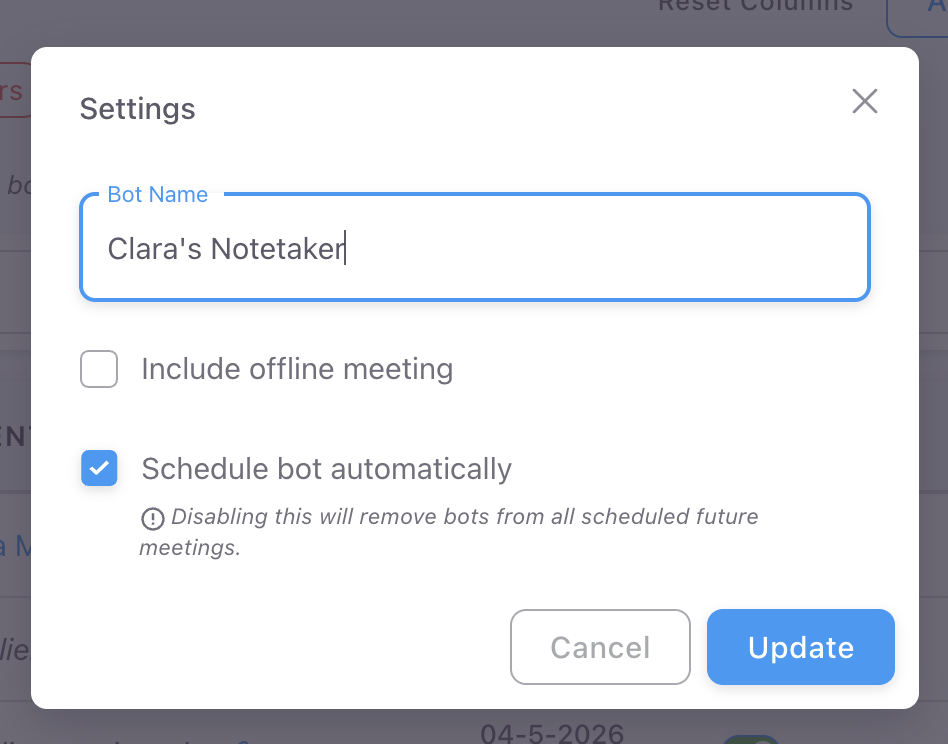Select Reset Columns behind the dialog
948x744 pixels.
[755, 6]
